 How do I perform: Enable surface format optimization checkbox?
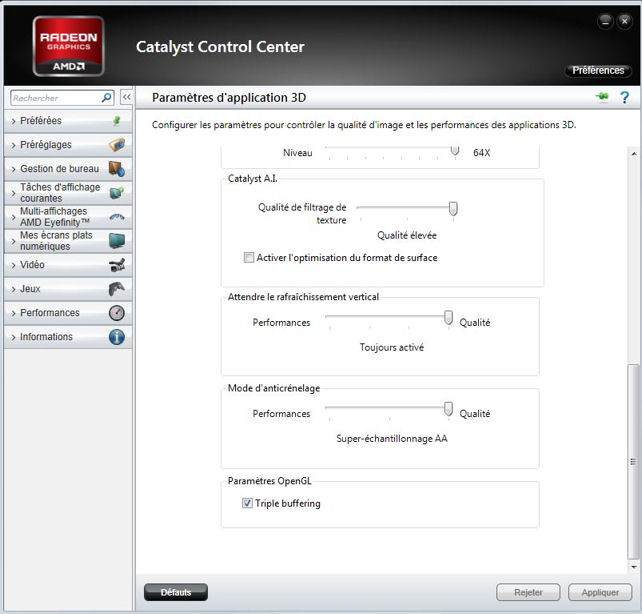click(249, 257)
